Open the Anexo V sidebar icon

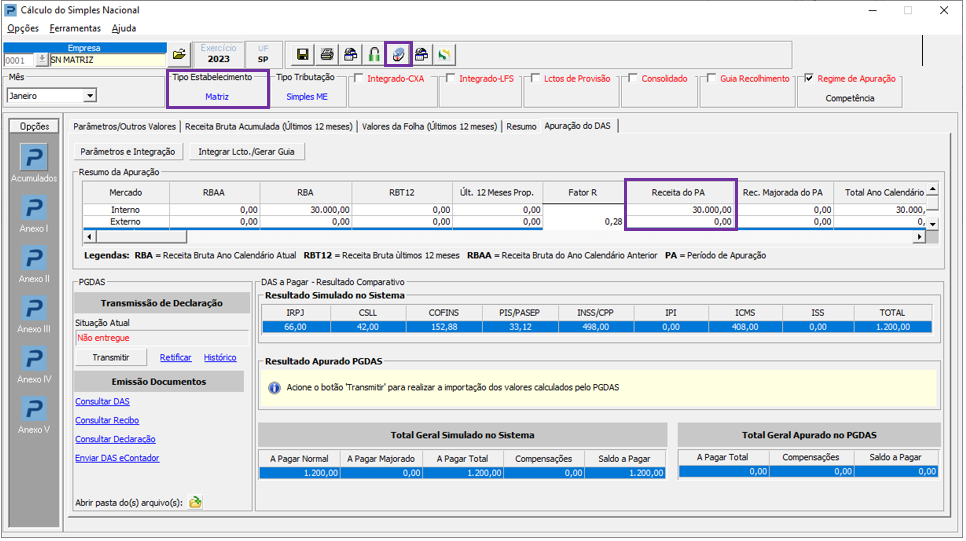[x=34, y=409]
